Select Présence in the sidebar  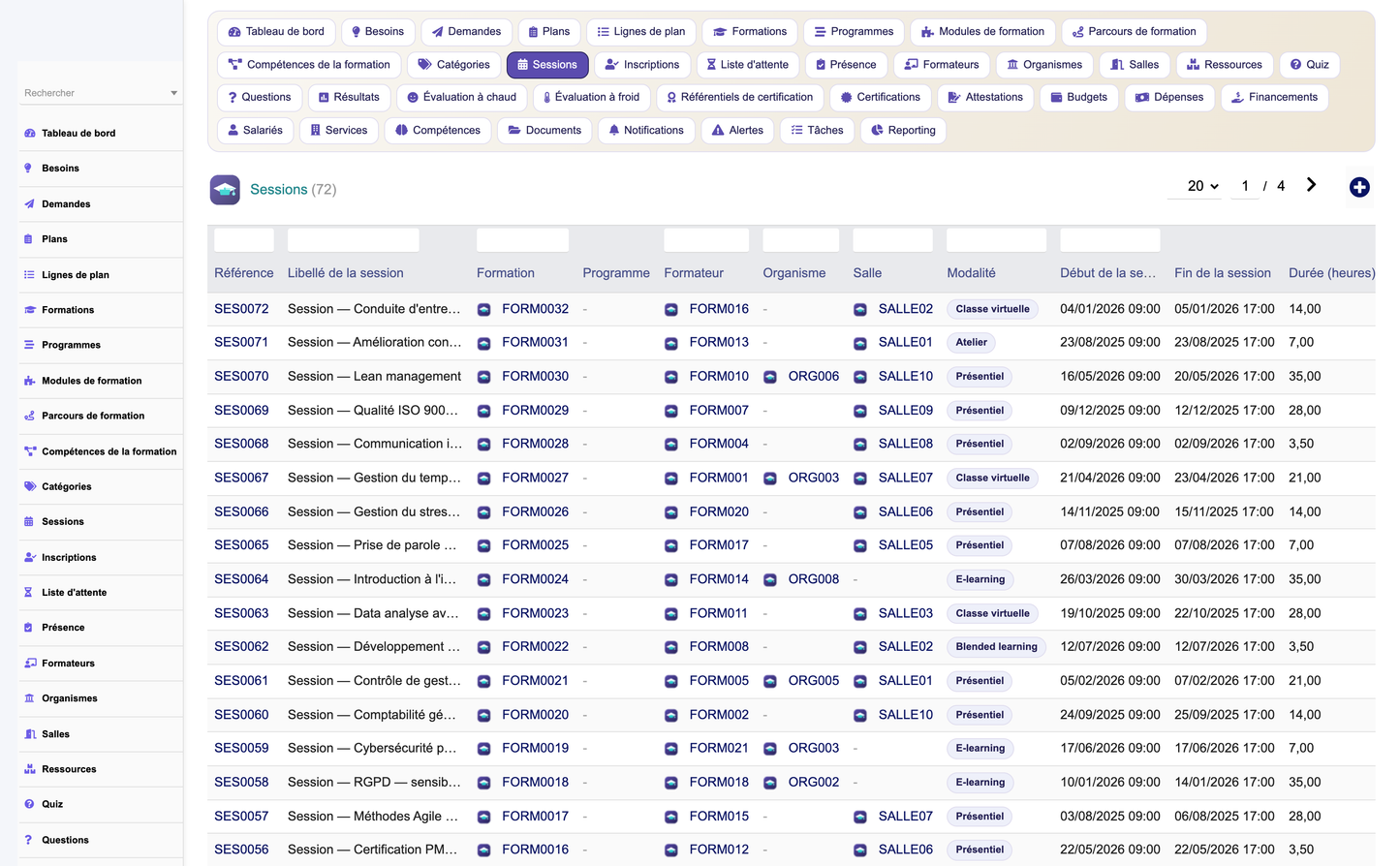[63, 628]
